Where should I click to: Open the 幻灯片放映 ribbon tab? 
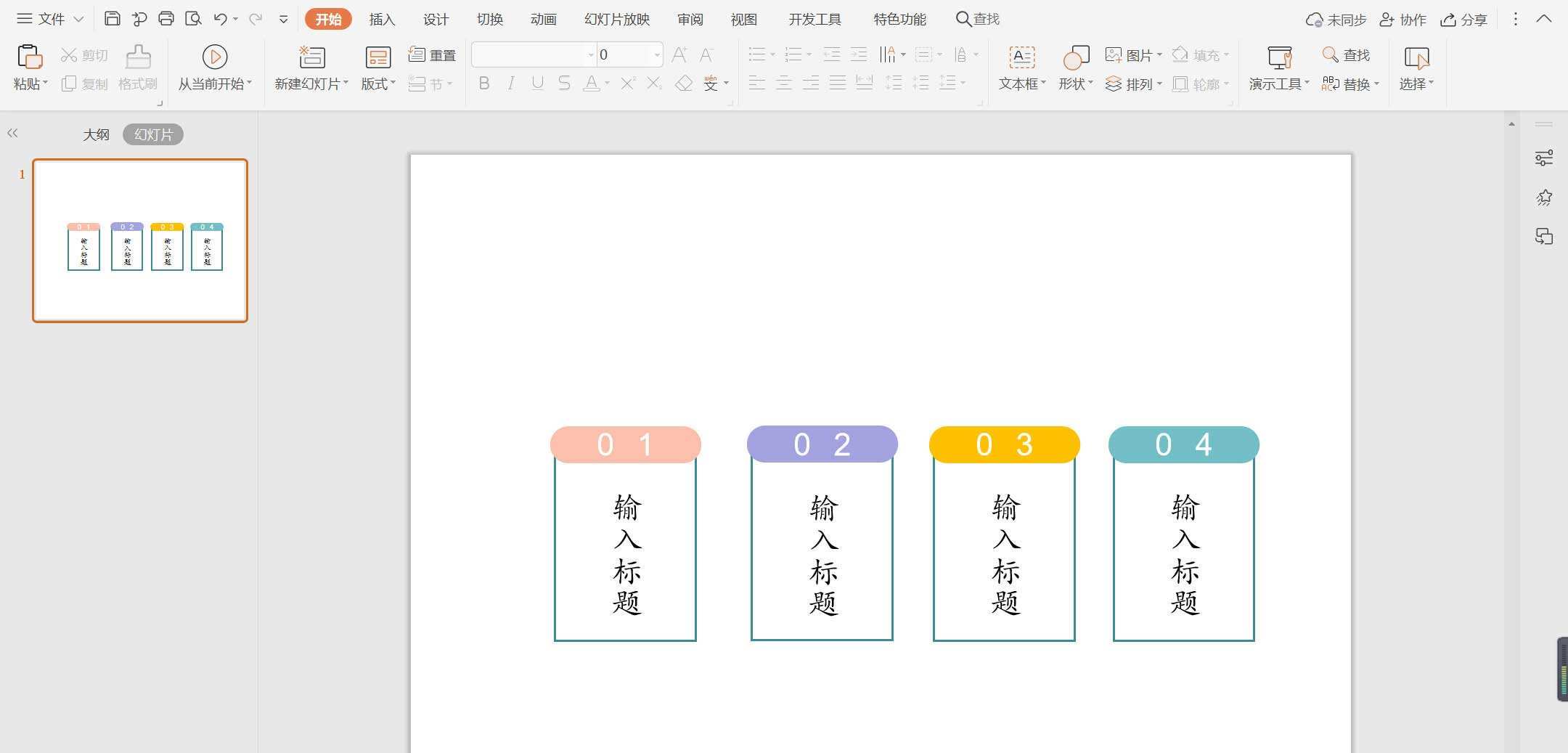pos(617,19)
